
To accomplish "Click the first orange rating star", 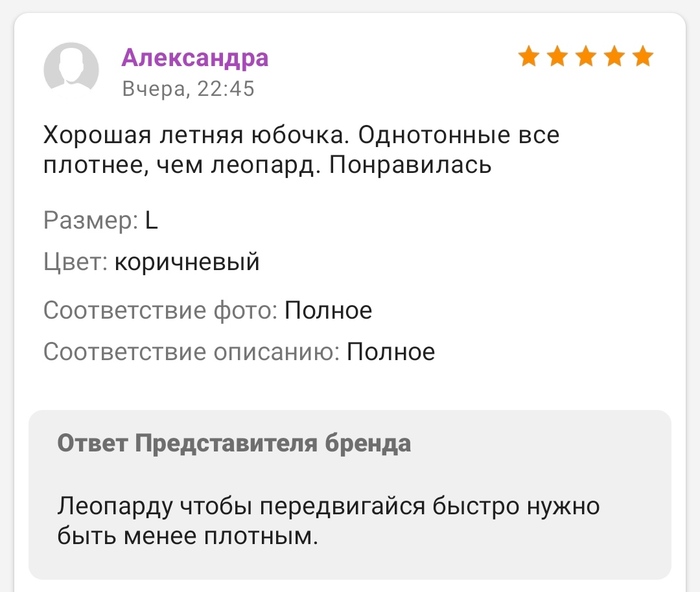I will (x=528, y=56).
